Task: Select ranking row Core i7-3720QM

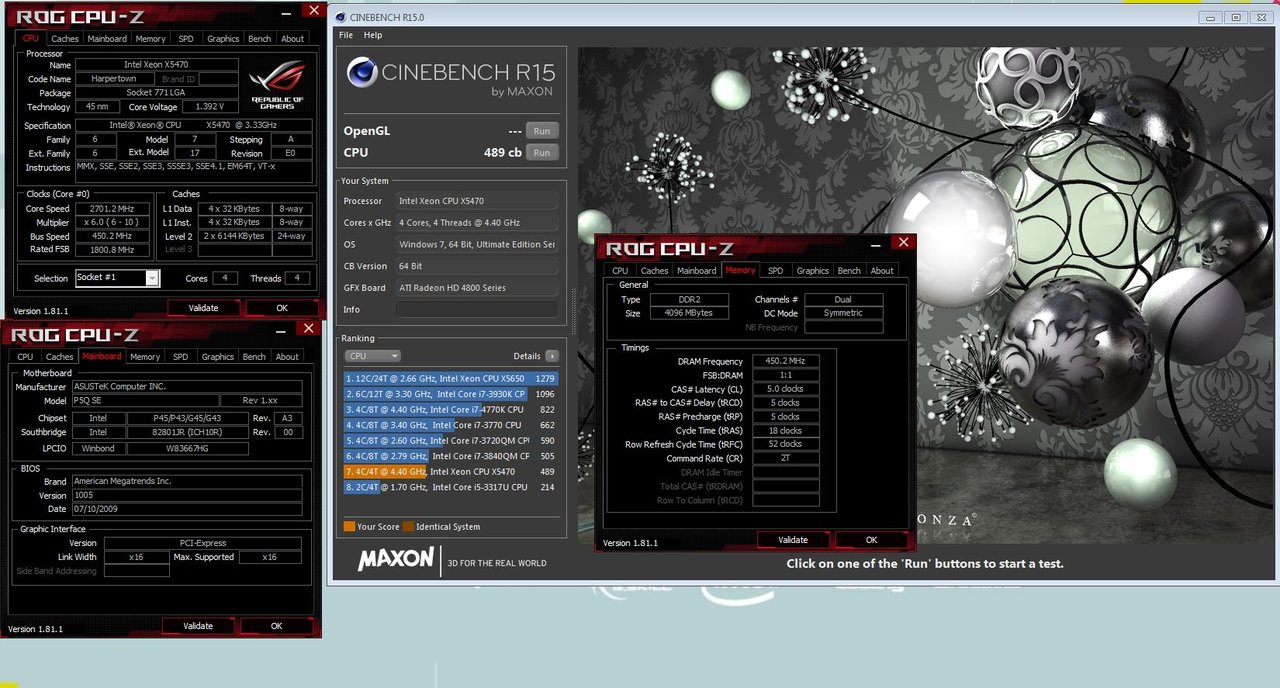Action: click(x=450, y=441)
